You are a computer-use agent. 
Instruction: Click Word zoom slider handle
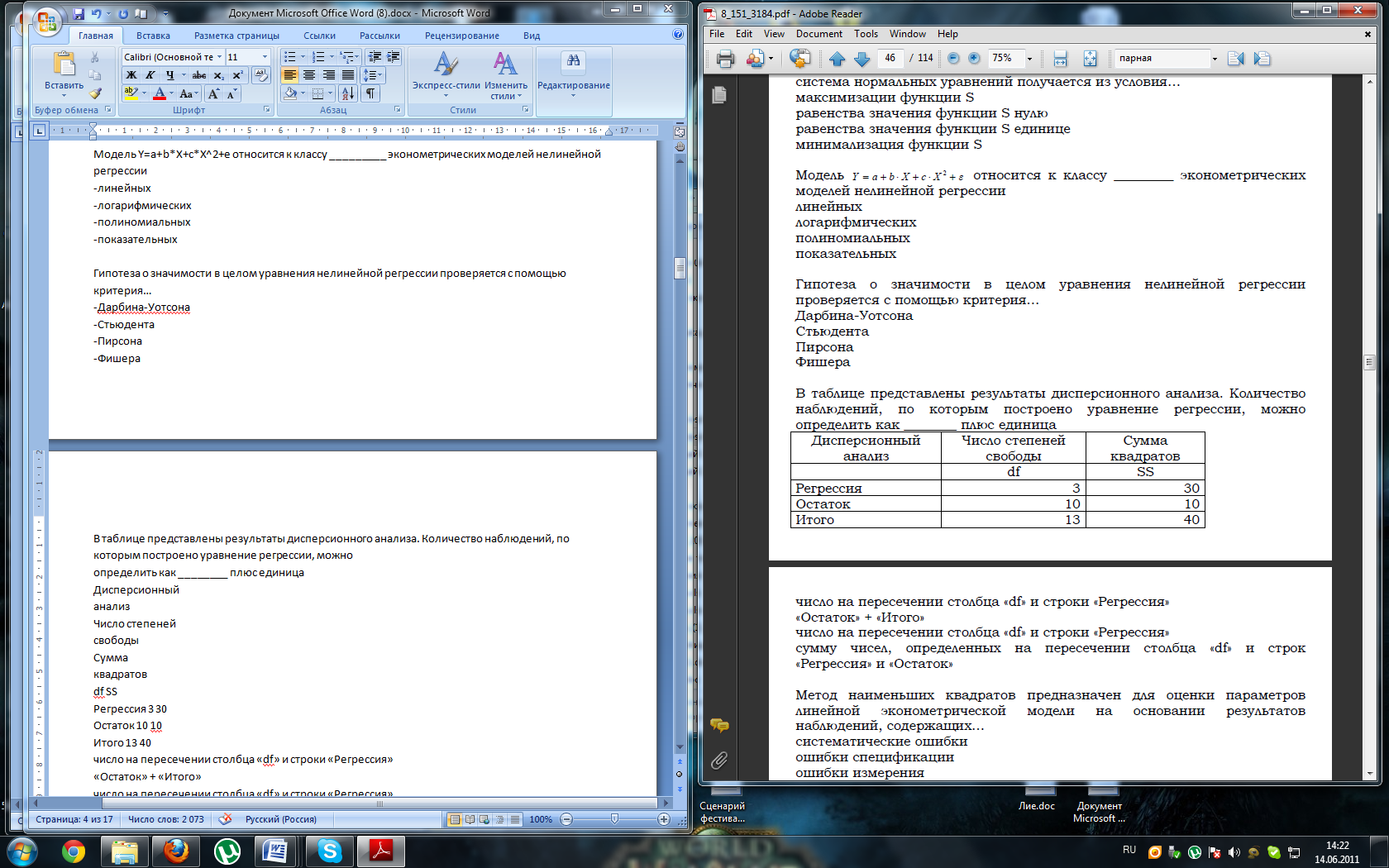tap(614, 818)
